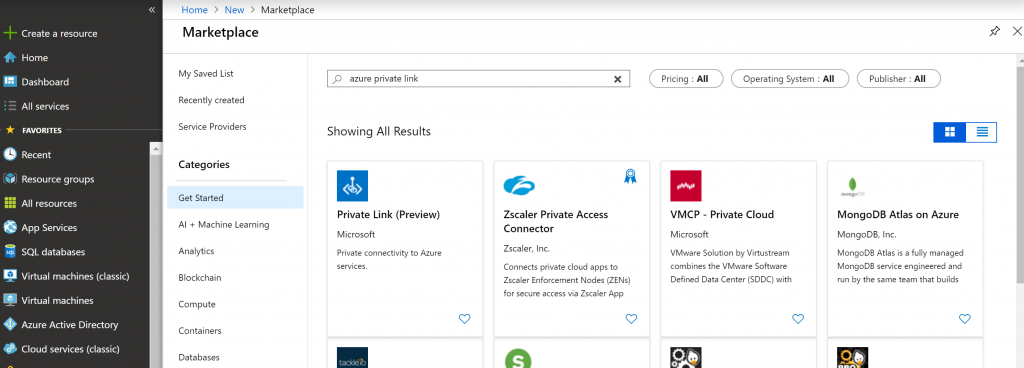Screen dimensions: 1024x368
Task: Click 'Showing All Results' text
Action: tap(379, 132)
